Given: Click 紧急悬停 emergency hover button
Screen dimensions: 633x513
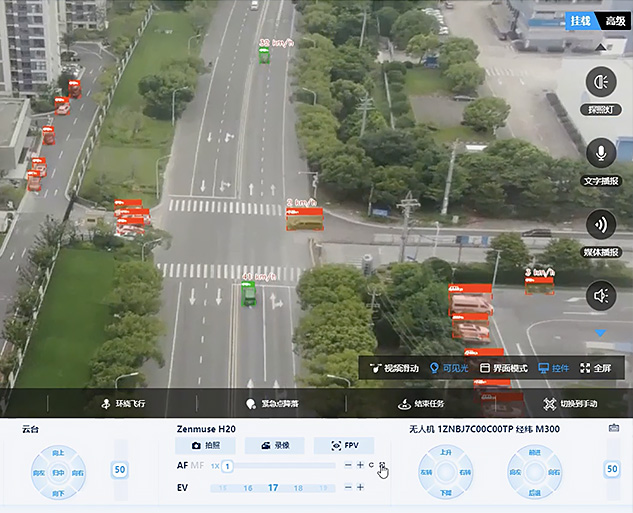Looking at the screenshot, I should [271, 404].
